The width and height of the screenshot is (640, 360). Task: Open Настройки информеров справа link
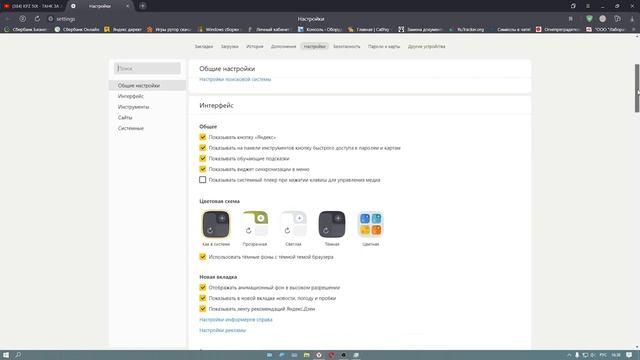click(236, 320)
